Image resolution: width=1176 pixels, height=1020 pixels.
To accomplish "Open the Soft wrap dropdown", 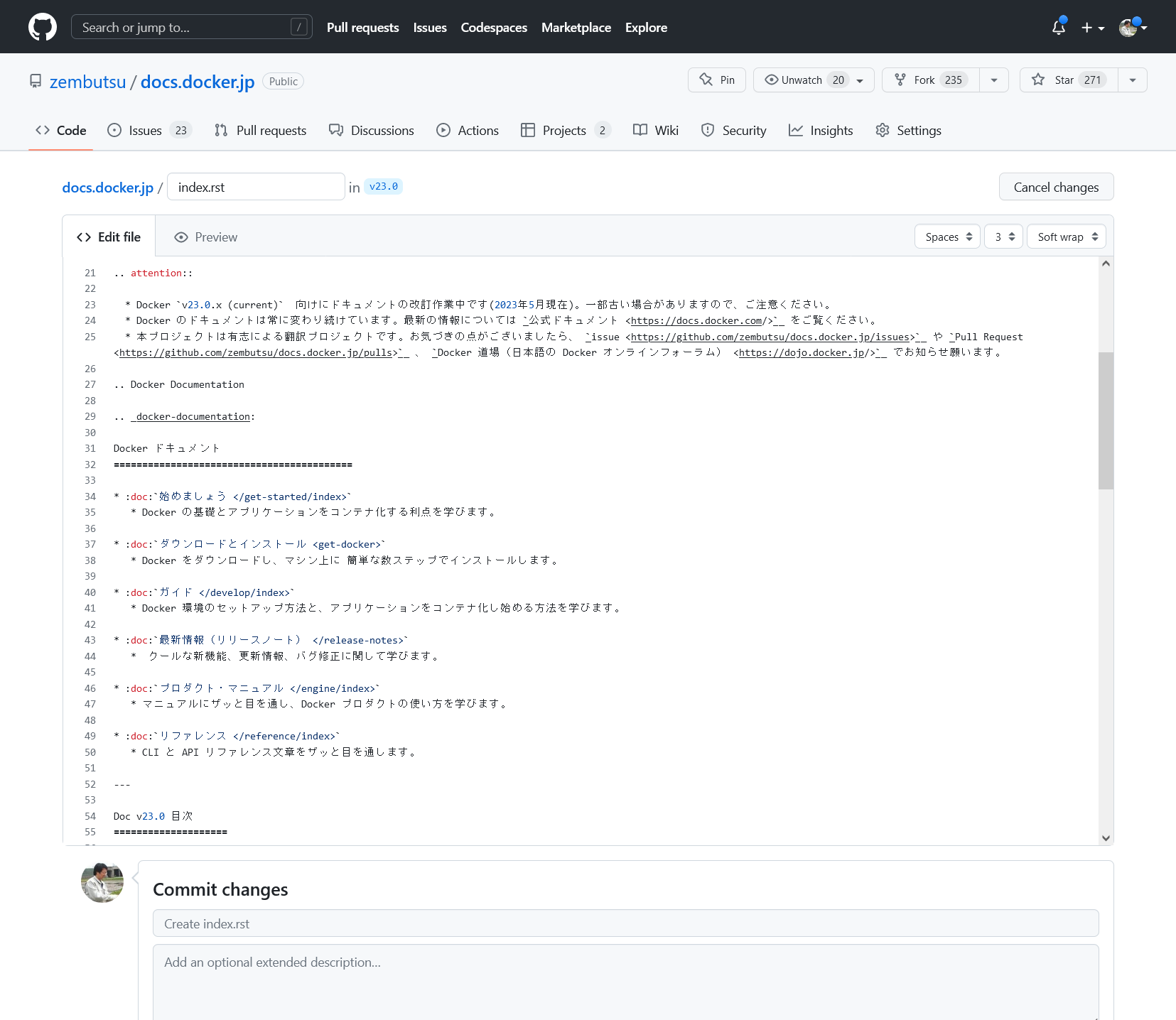I will pyautogui.click(x=1065, y=236).
